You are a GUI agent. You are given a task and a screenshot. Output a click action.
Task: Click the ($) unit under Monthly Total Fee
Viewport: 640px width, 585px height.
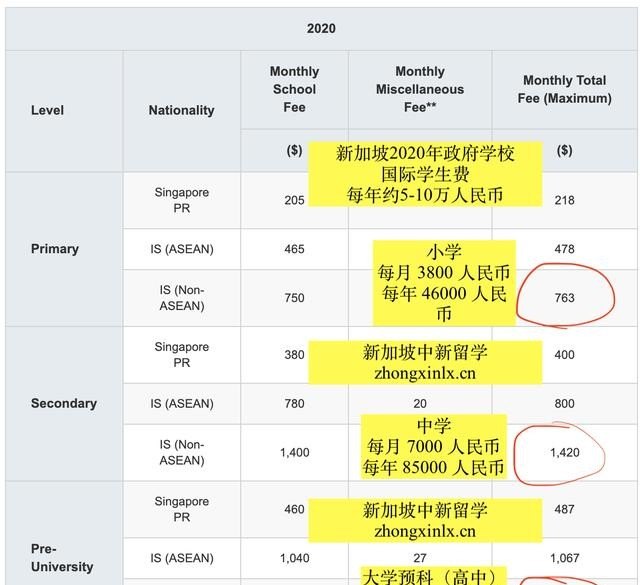(564, 151)
